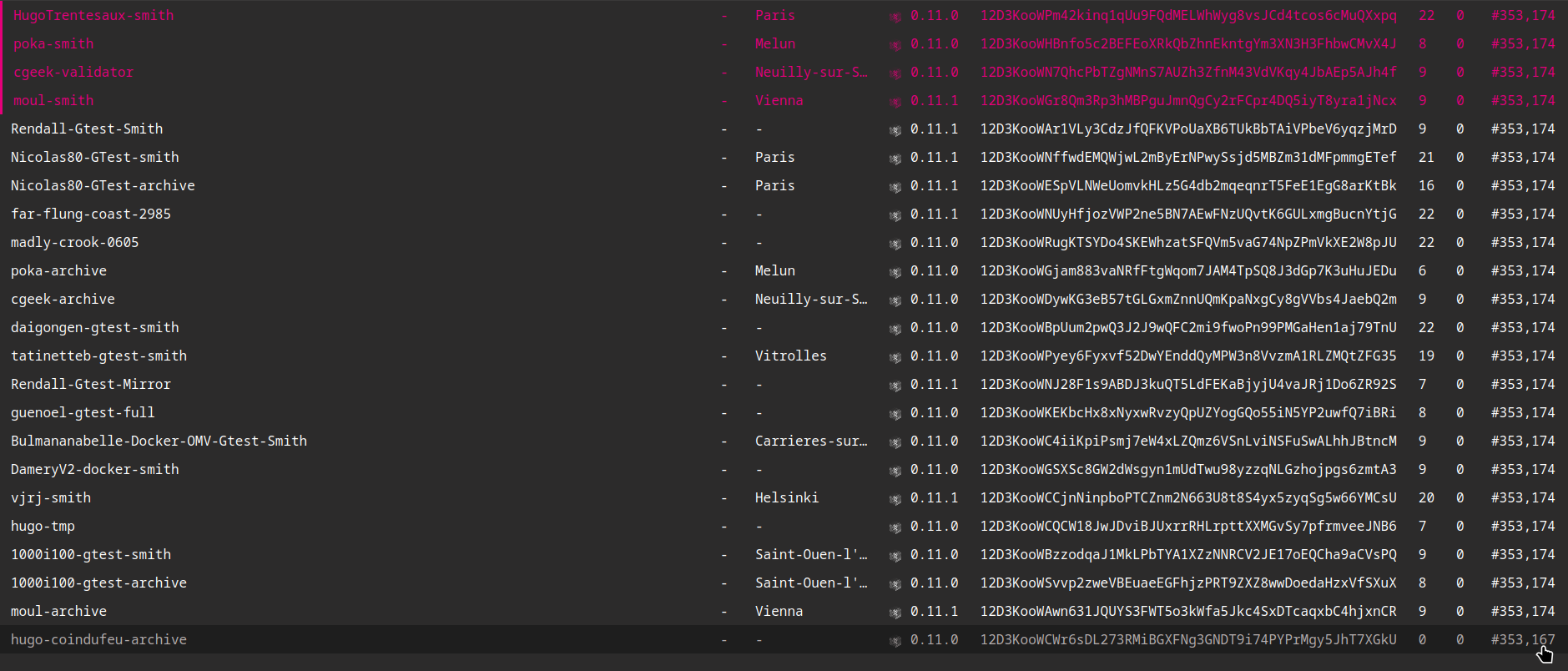1568x671 pixels.
Task: Click implementation icon next to poka-smith version
Action: click(x=895, y=45)
